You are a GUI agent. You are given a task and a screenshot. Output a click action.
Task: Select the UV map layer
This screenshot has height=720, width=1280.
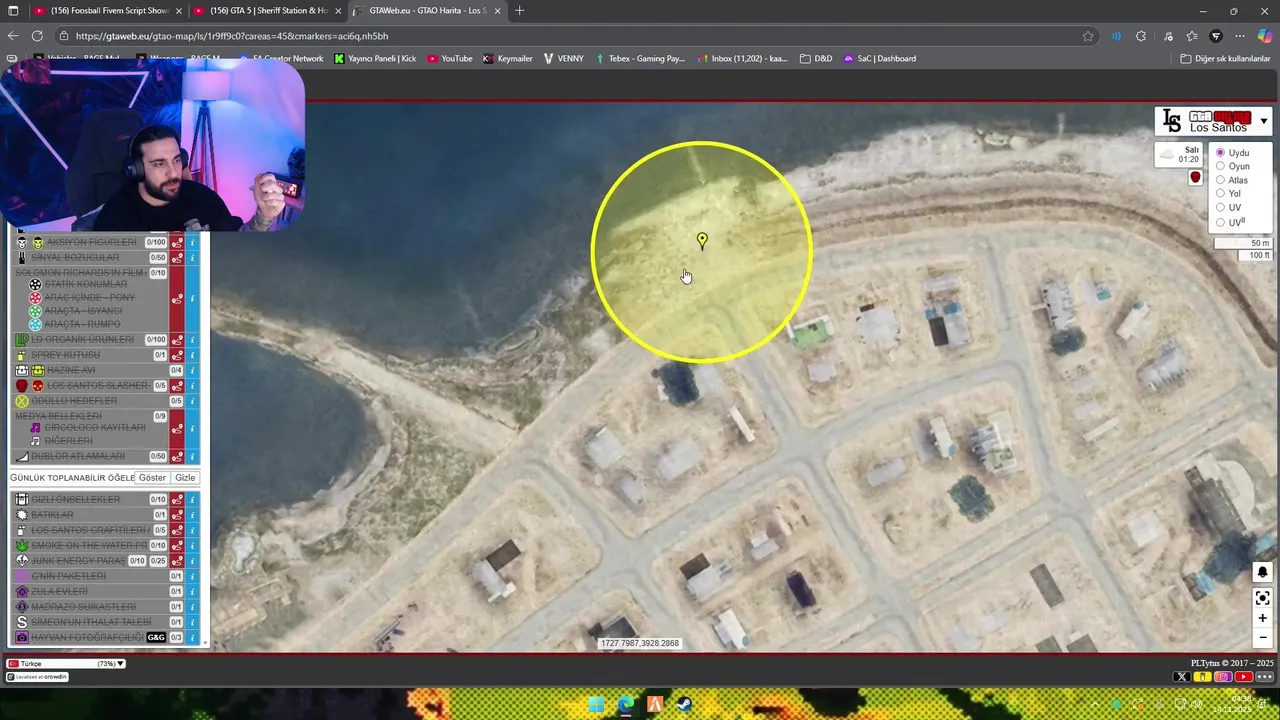tap(1220, 208)
